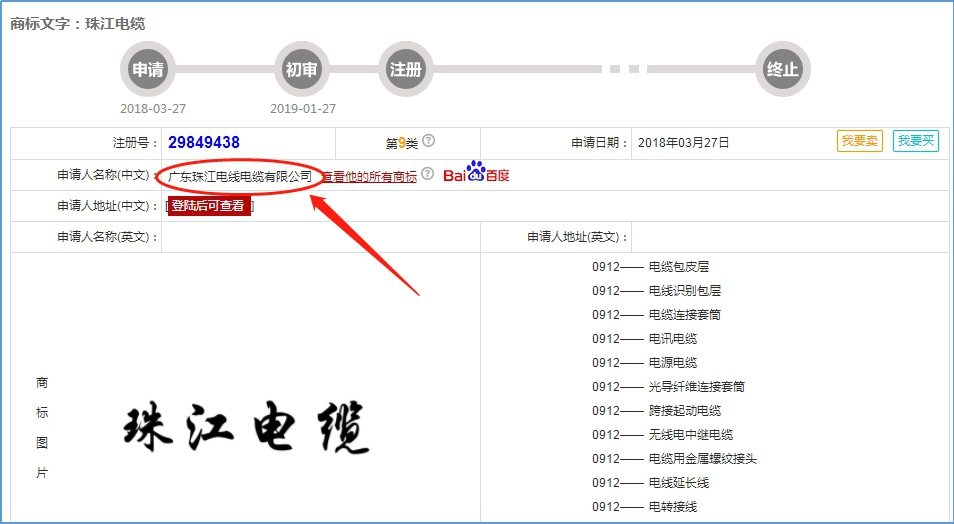
Task: Click applicant name 广东珠江电线电缆有限公司
Action: click(240, 176)
